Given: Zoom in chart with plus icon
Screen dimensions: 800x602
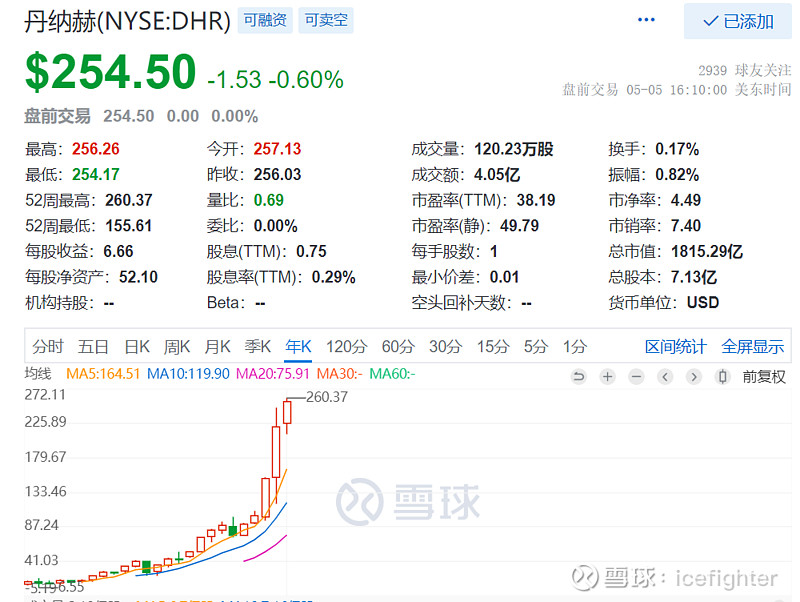Looking at the screenshot, I should tap(607, 377).
